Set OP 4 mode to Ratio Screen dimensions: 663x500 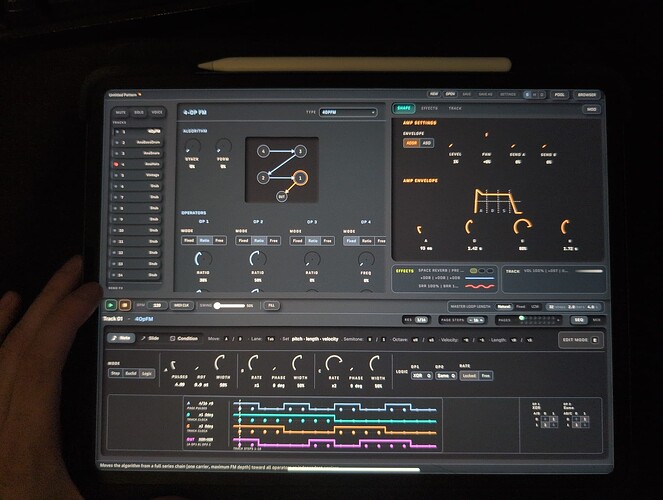coord(367,240)
